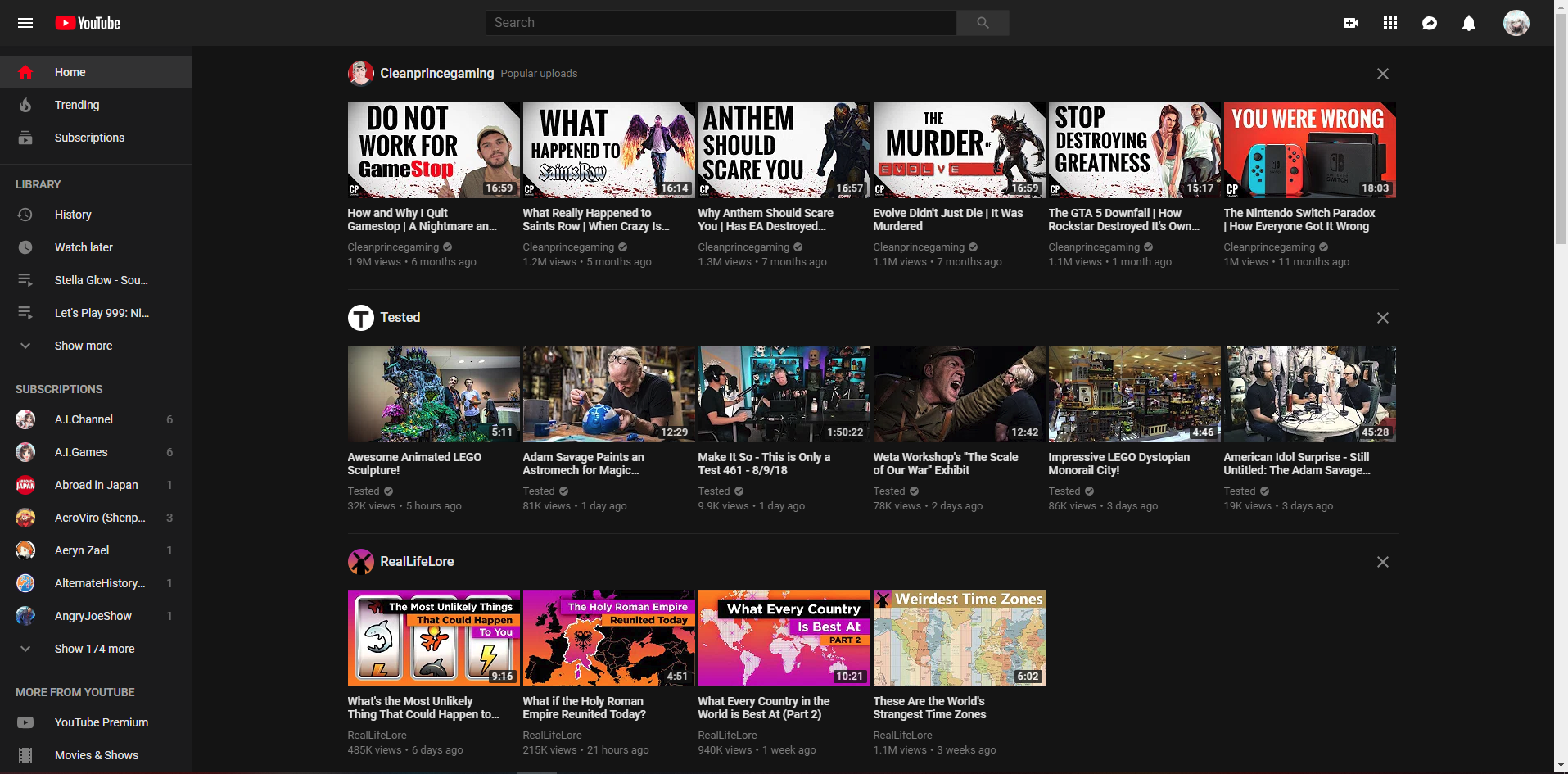Click the Aeryn Zael channel avatar
Screen dimensions: 1568x774
25,550
